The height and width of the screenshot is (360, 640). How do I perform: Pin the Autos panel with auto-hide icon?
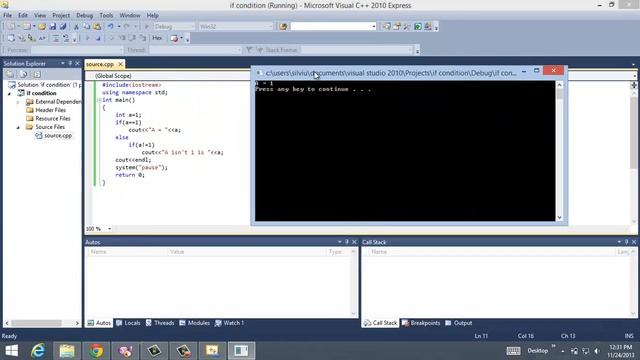pos(347,242)
